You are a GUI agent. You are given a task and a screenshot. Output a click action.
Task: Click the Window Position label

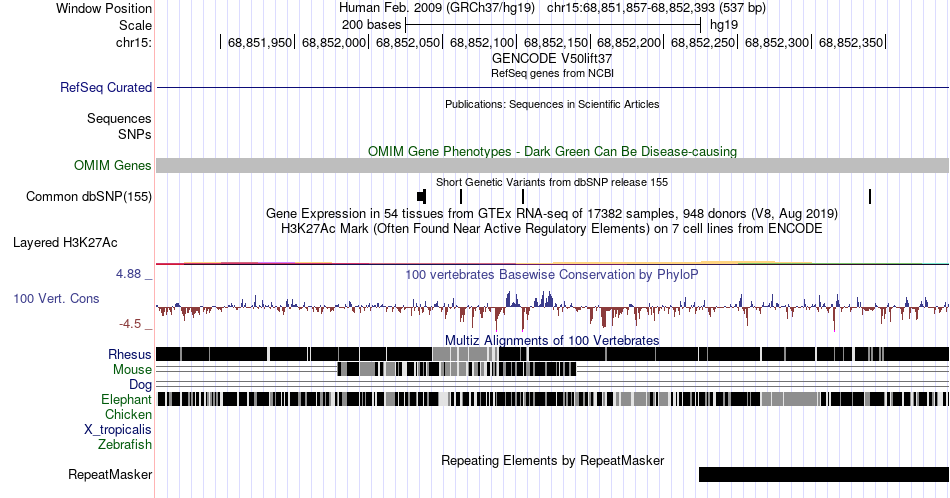104,8
